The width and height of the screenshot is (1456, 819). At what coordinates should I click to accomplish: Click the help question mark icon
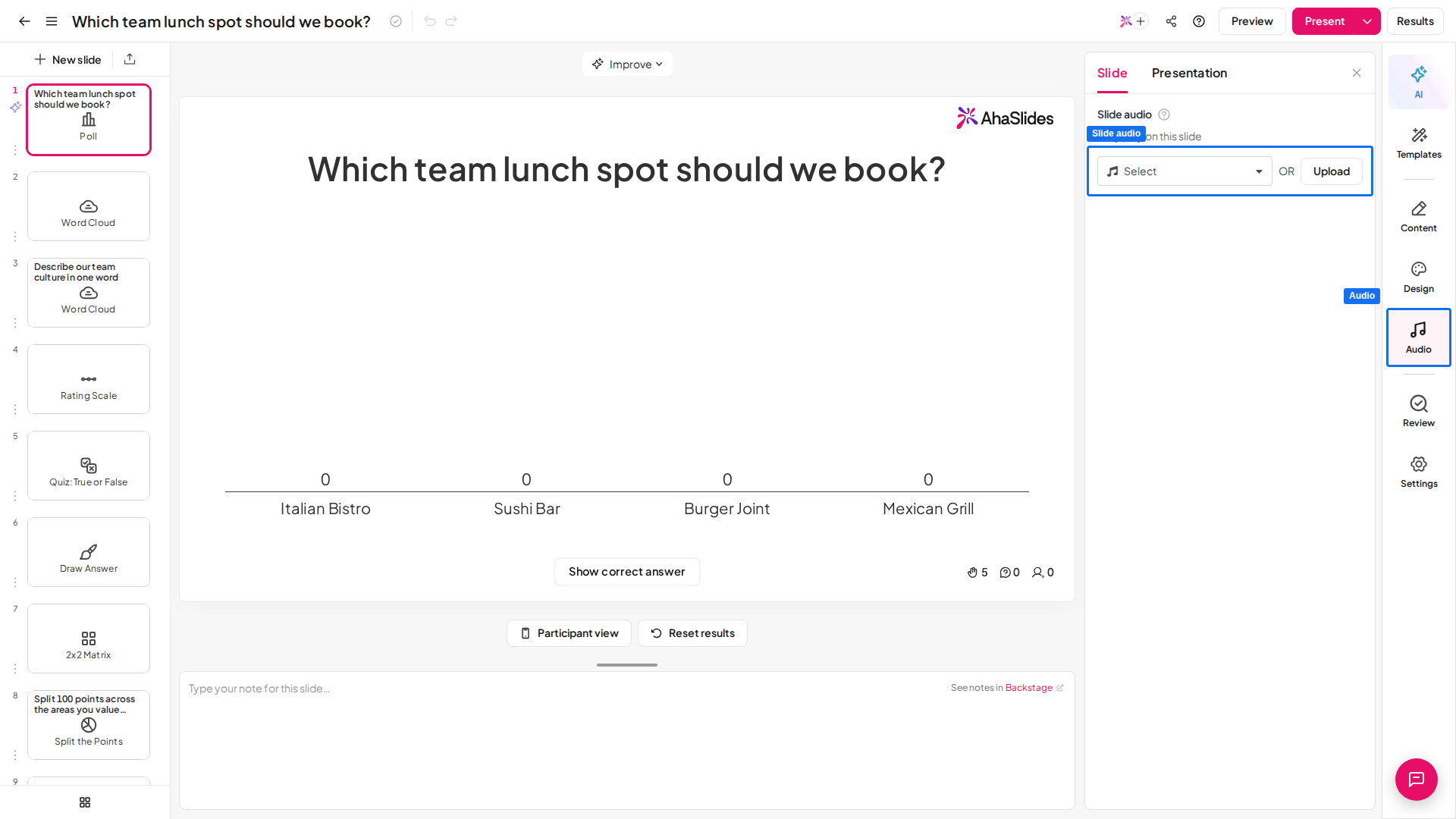click(1198, 21)
